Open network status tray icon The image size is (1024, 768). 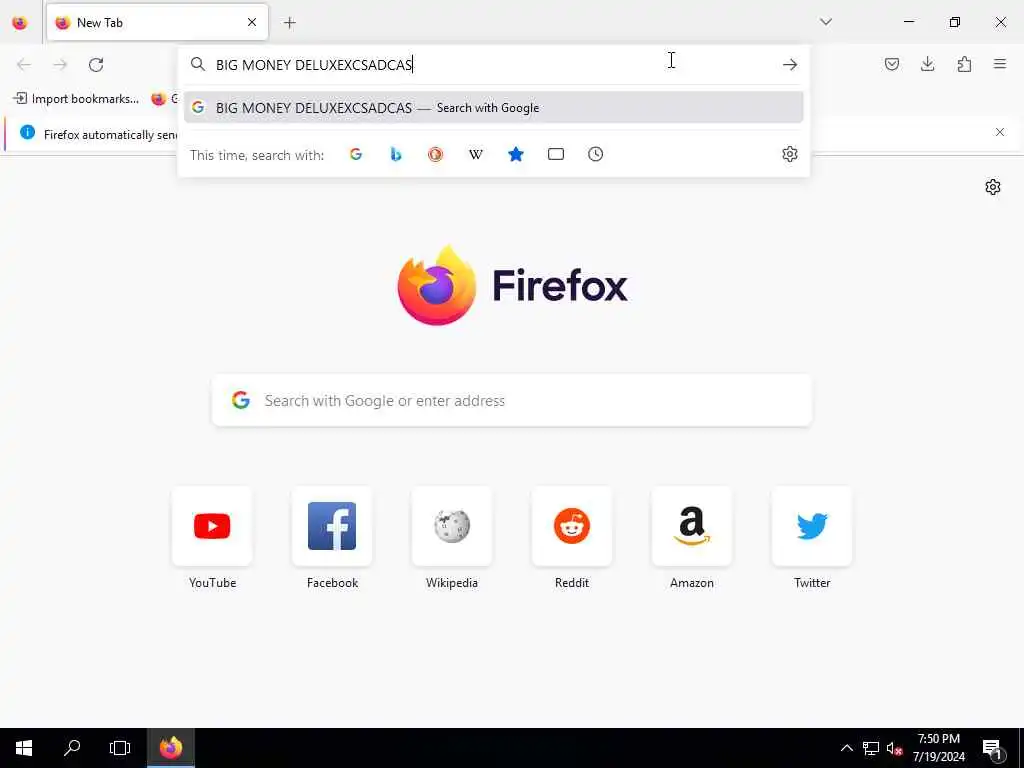pyautogui.click(x=871, y=748)
